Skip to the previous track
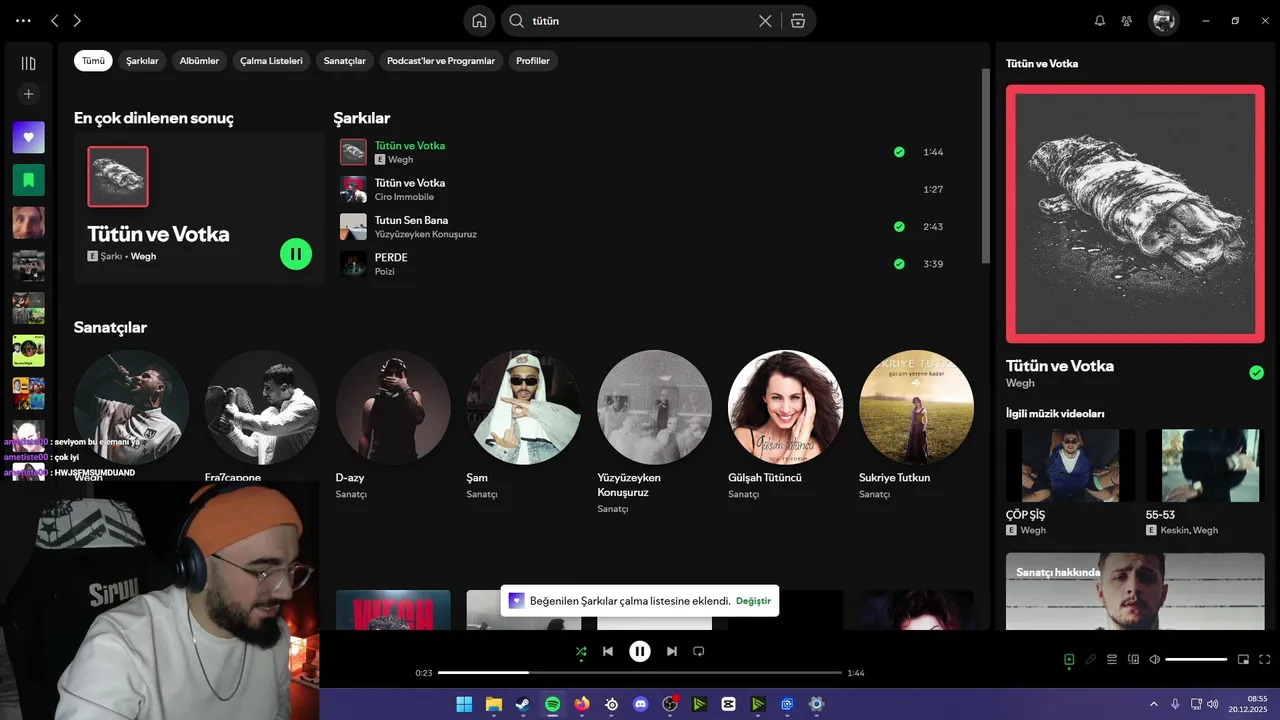Viewport: 1280px width, 720px height. pyautogui.click(x=608, y=651)
